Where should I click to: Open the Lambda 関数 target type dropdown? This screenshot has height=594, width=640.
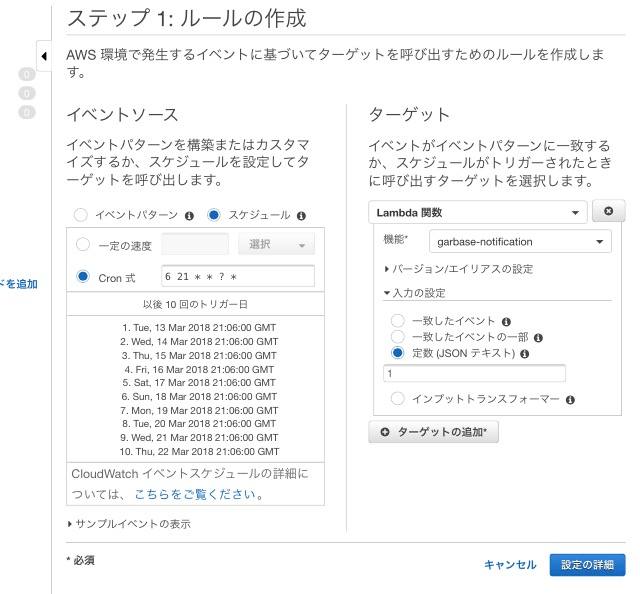click(x=477, y=212)
